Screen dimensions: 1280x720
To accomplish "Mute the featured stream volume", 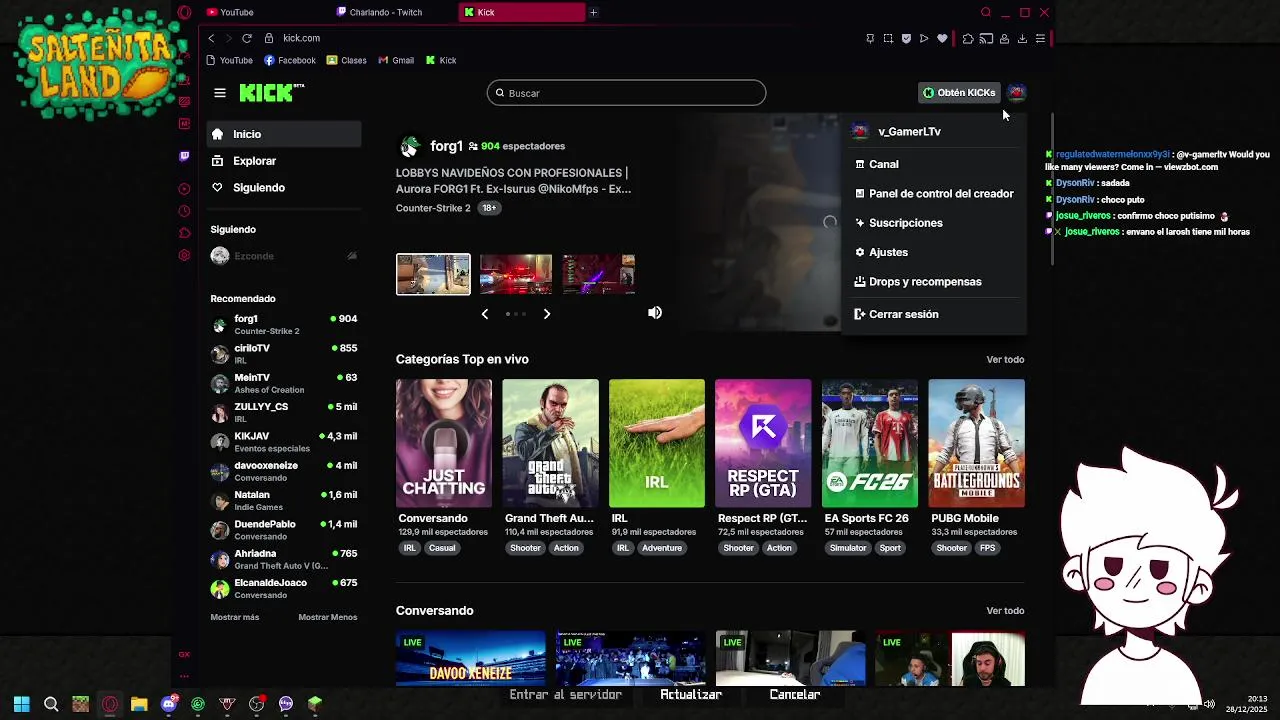I will pos(655,313).
